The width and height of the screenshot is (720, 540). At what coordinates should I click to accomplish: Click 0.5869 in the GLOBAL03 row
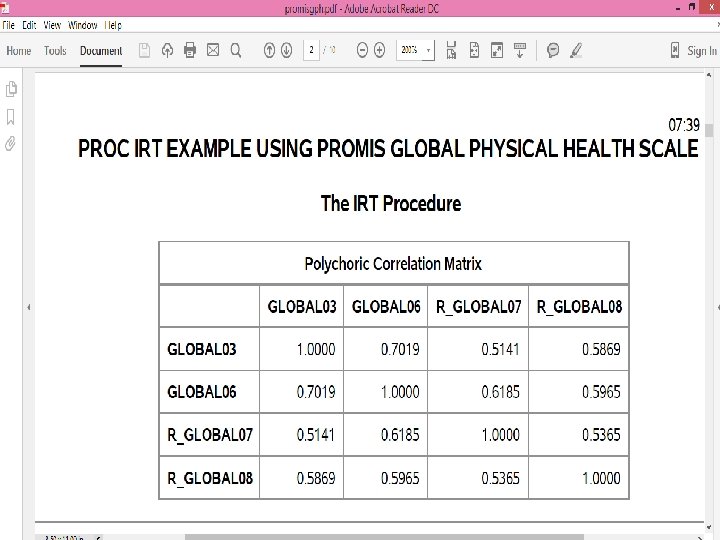(601, 349)
